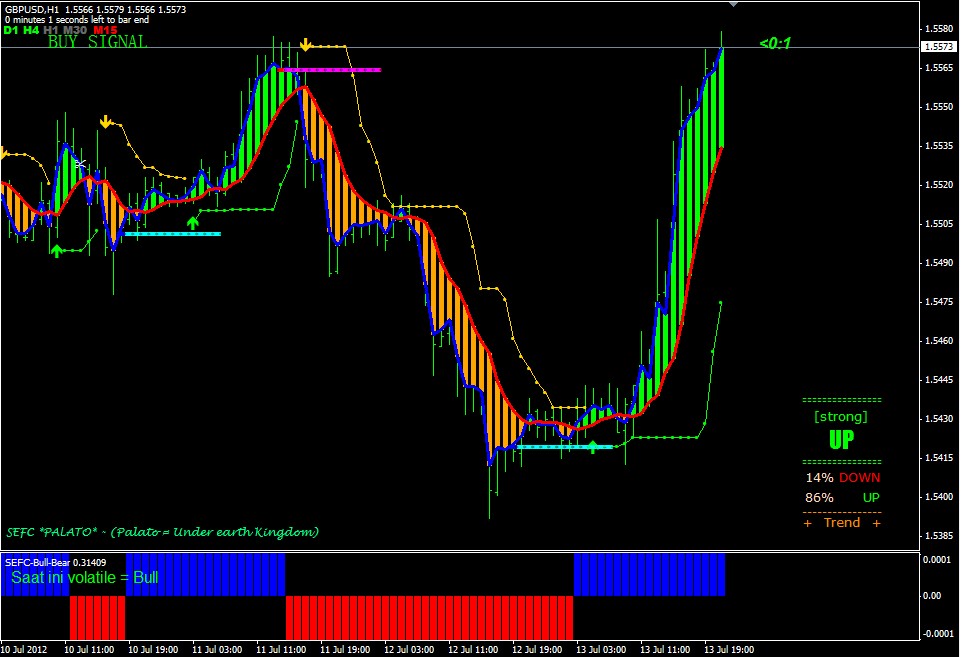961x657 pixels.
Task: Click the grey H1 timeframe label below the title
Action: tap(51, 30)
